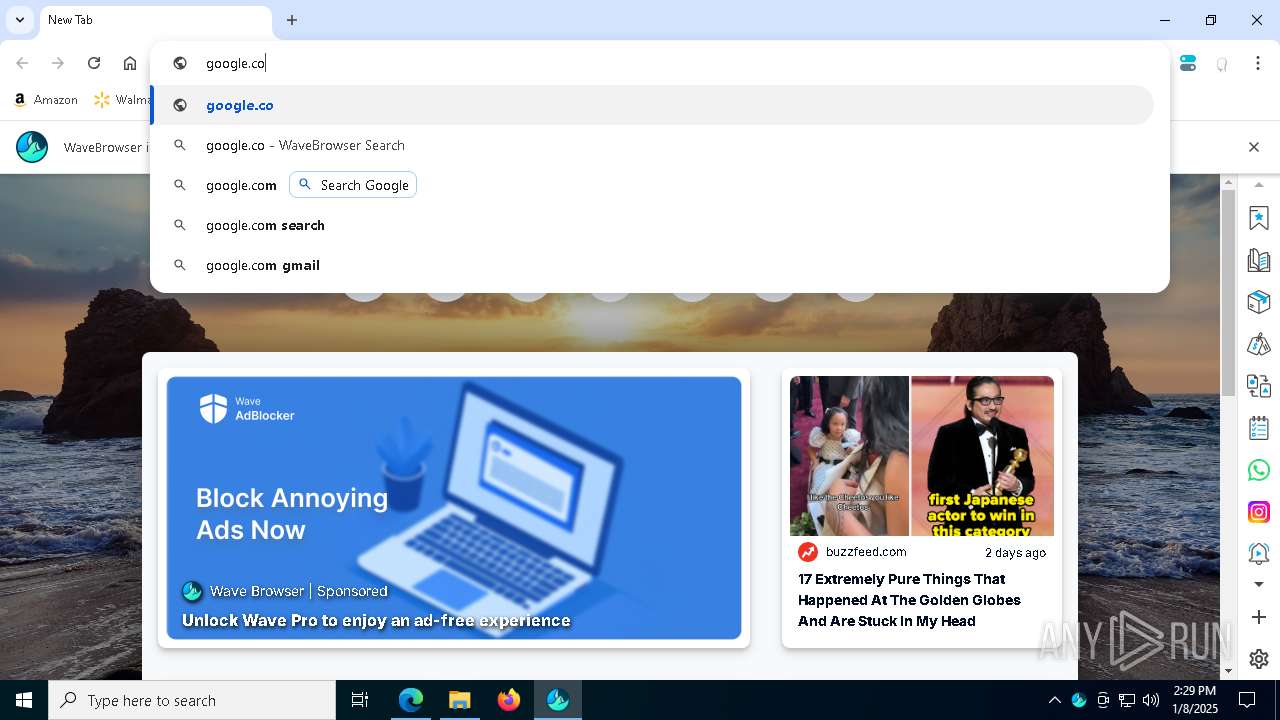
Task: Open the bookmarks star sidebar icon
Action: (1259, 217)
